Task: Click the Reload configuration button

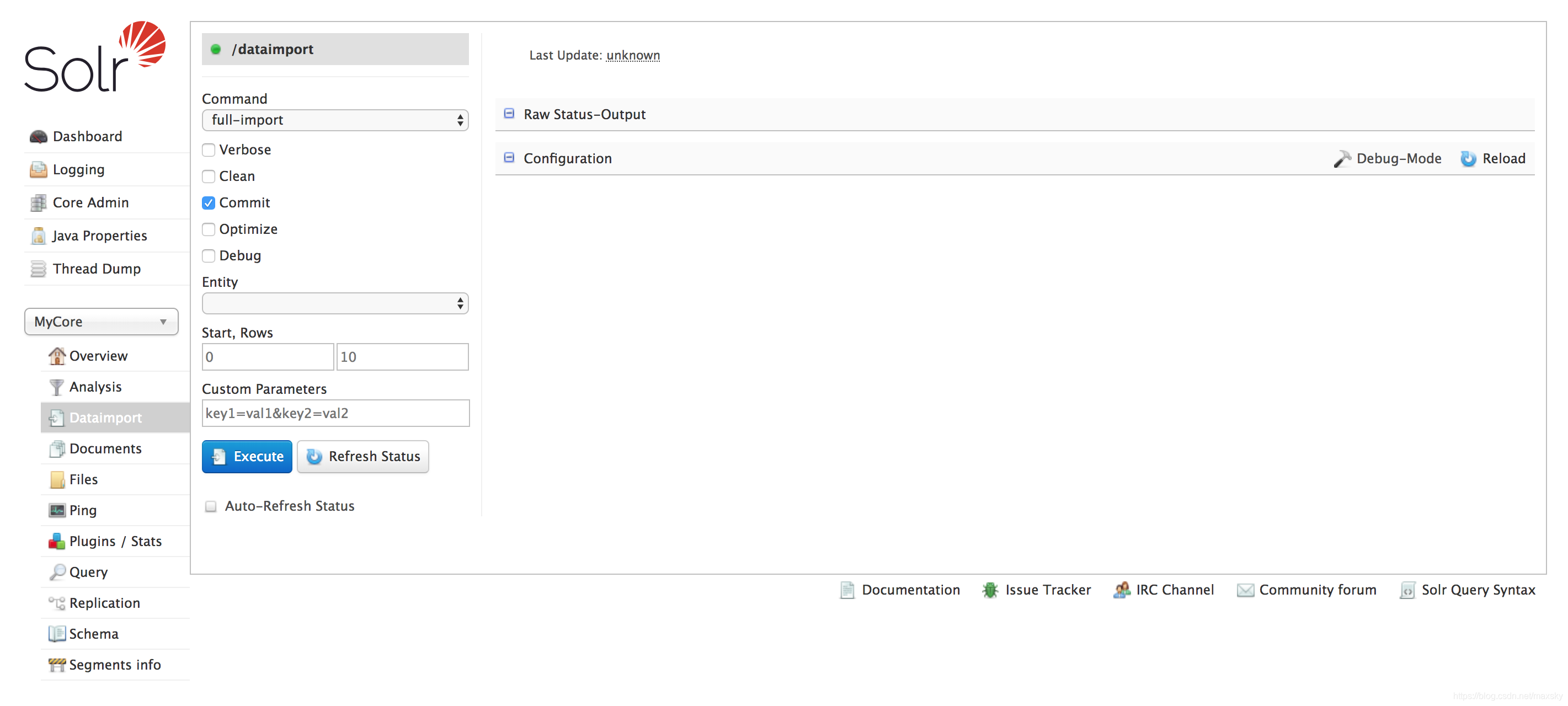Action: click(x=1494, y=158)
